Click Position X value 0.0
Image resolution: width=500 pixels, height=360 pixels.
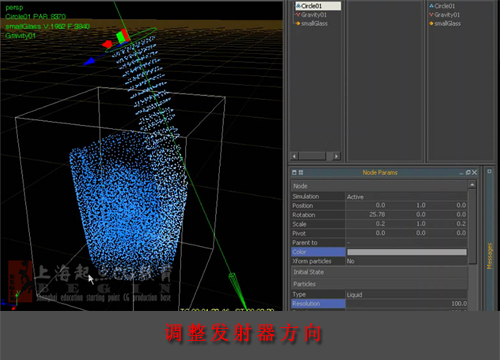[x=380, y=205]
